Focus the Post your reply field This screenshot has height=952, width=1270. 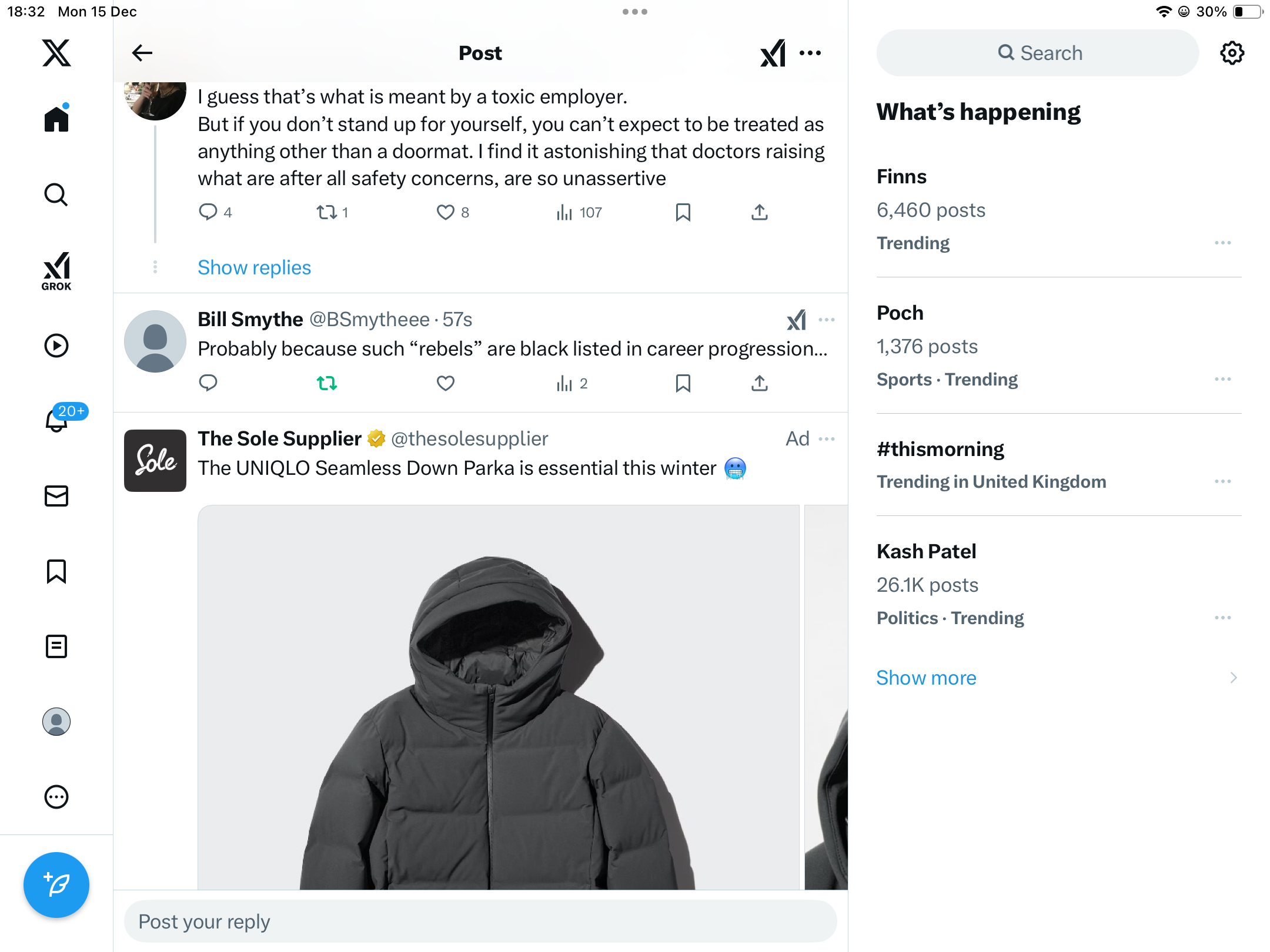480,921
